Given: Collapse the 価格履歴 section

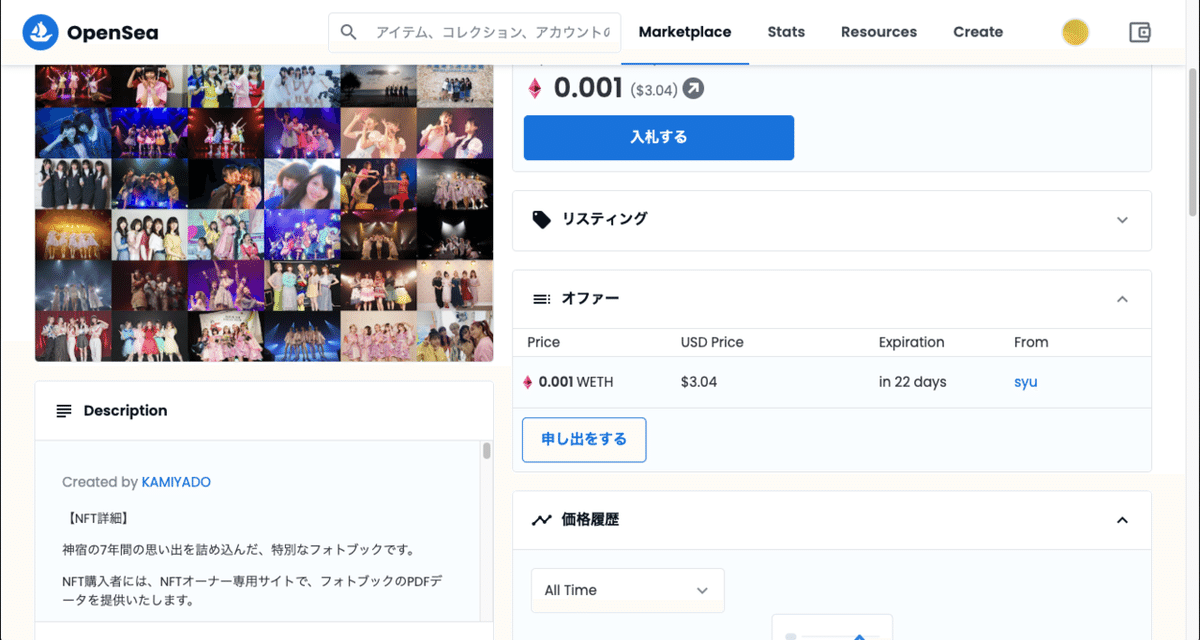Looking at the screenshot, I should 1122,519.
